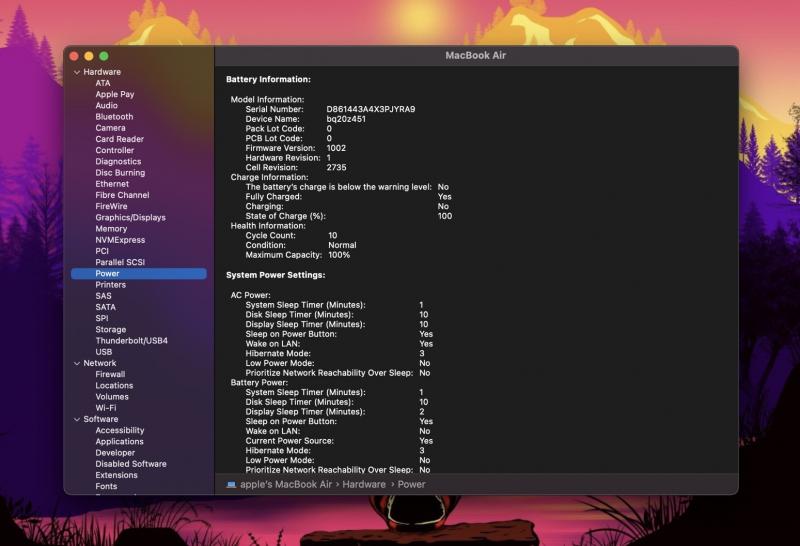Click the Software category label
The width and height of the screenshot is (800, 546).
[101, 420]
